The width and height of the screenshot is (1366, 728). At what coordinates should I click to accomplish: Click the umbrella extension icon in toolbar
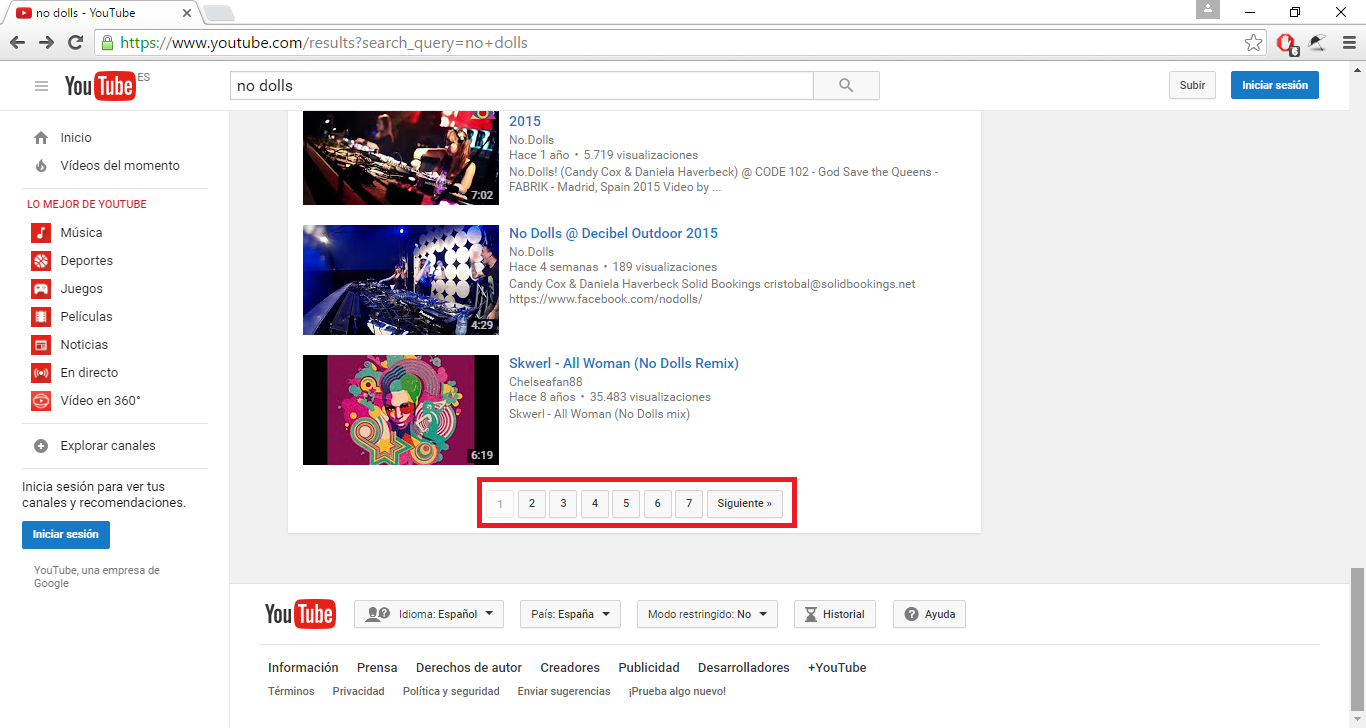point(1318,42)
